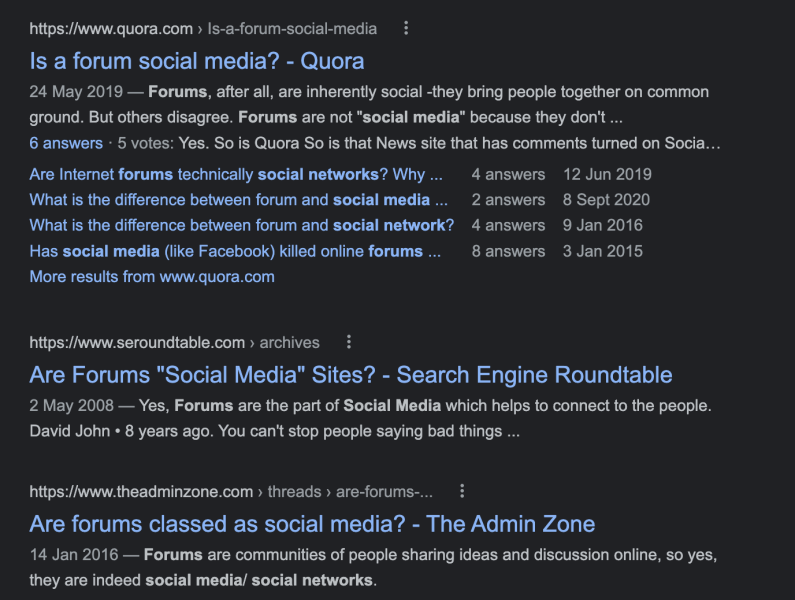Click the https://www.seroundtable.com archives breadcrumb
The image size is (795, 600).
pos(174,342)
